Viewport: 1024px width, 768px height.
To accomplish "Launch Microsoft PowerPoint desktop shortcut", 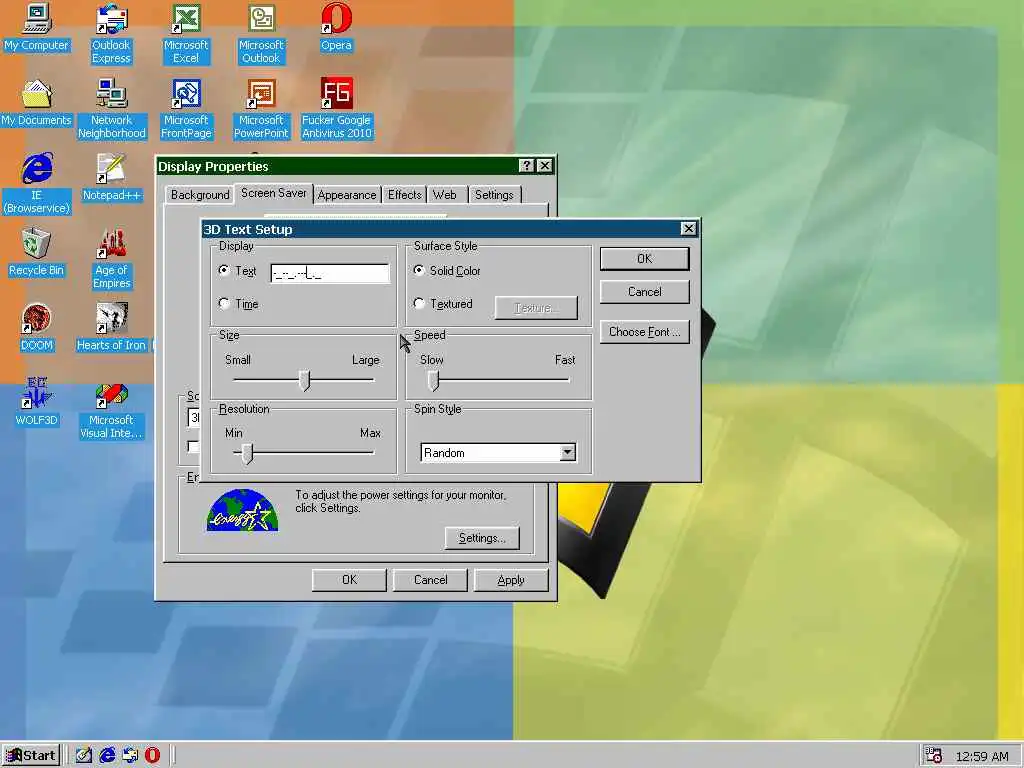I will pos(261,109).
